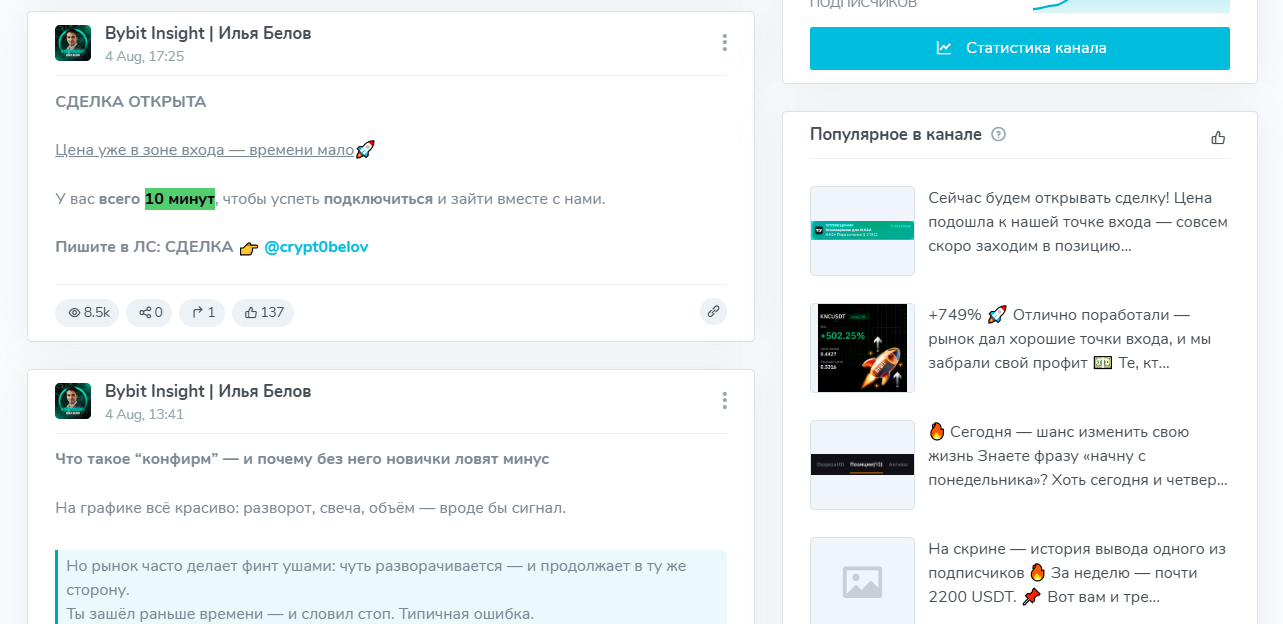The width and height of the screenshot is (1283, 624).
Task: Click help question mark next to Популярное в канале
Action: 998,135
